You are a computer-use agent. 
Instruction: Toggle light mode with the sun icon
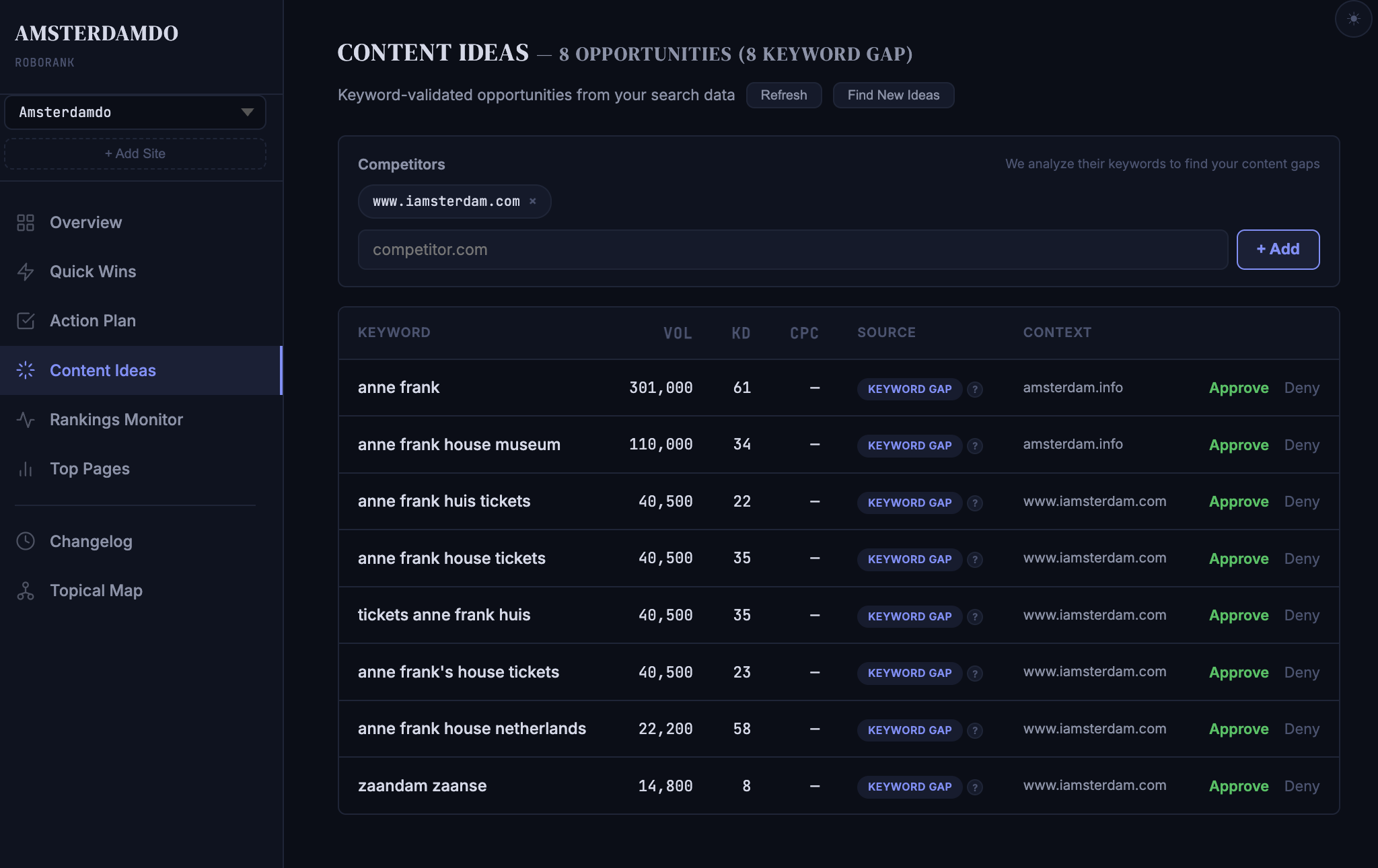tap(1354, 19)
